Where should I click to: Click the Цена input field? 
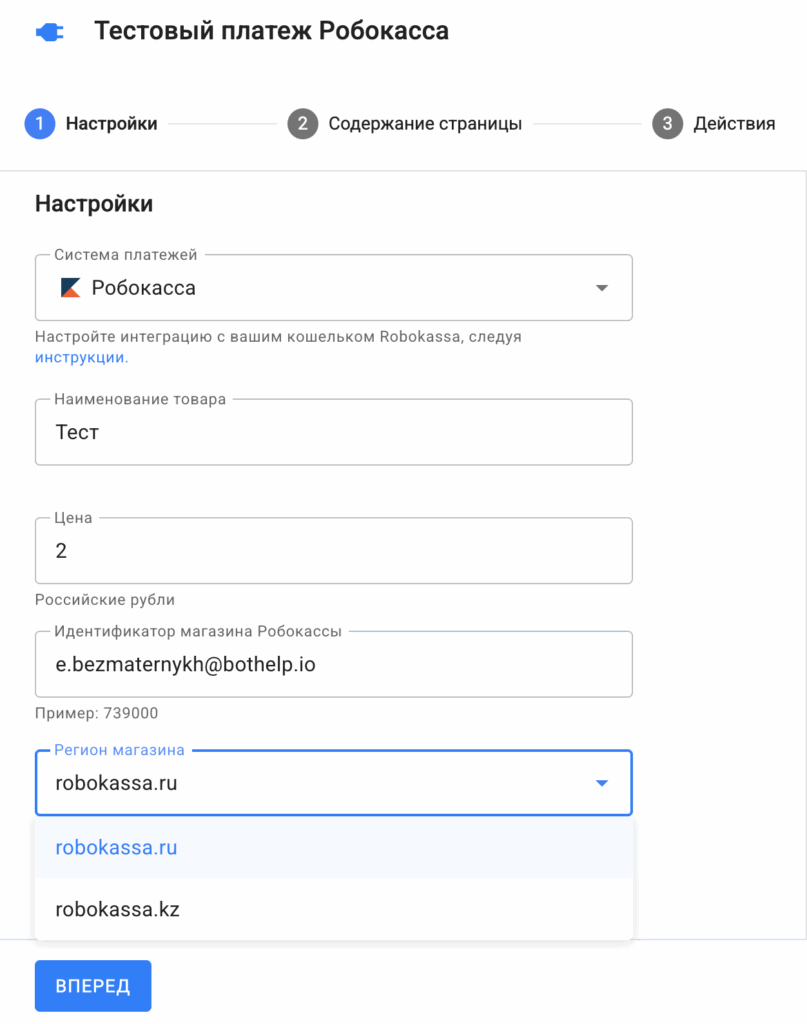tap(333, 551)
